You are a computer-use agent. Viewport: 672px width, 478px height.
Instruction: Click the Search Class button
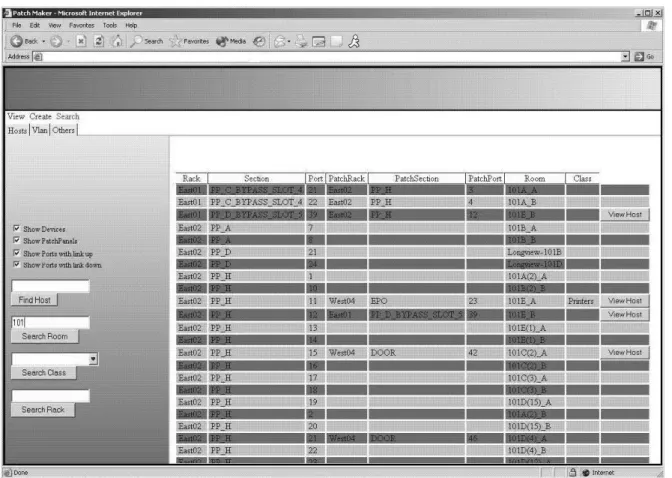44,373
